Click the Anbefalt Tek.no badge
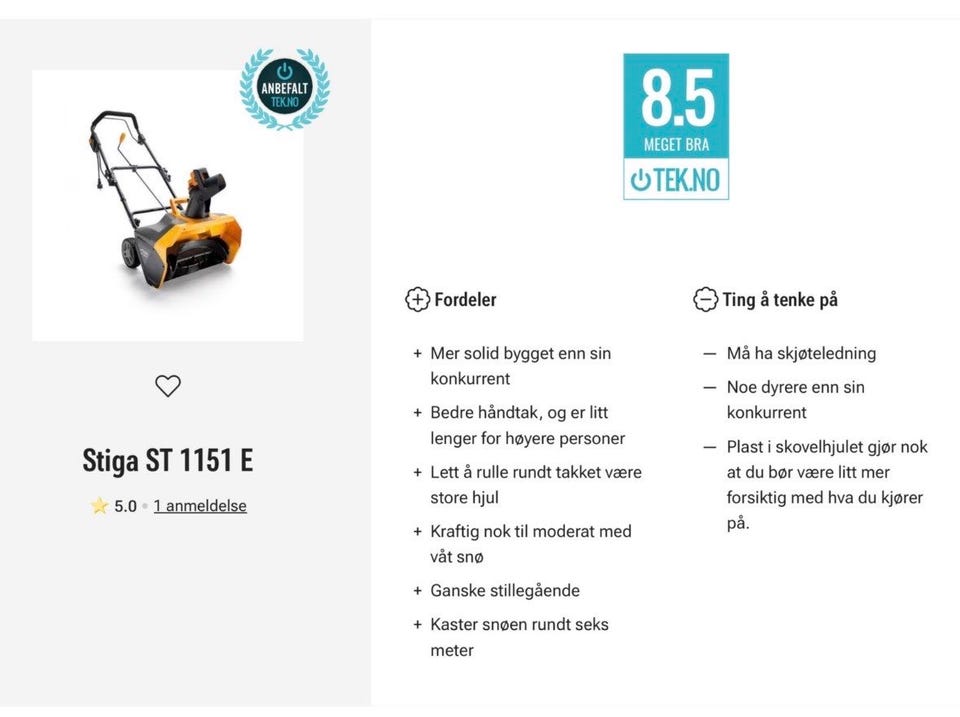 (x=285, y=92)
